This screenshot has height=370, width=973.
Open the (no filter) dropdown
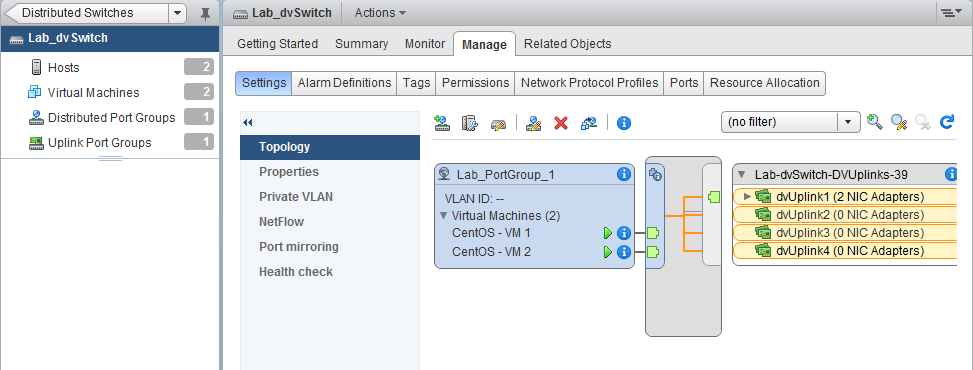[848, 122]
